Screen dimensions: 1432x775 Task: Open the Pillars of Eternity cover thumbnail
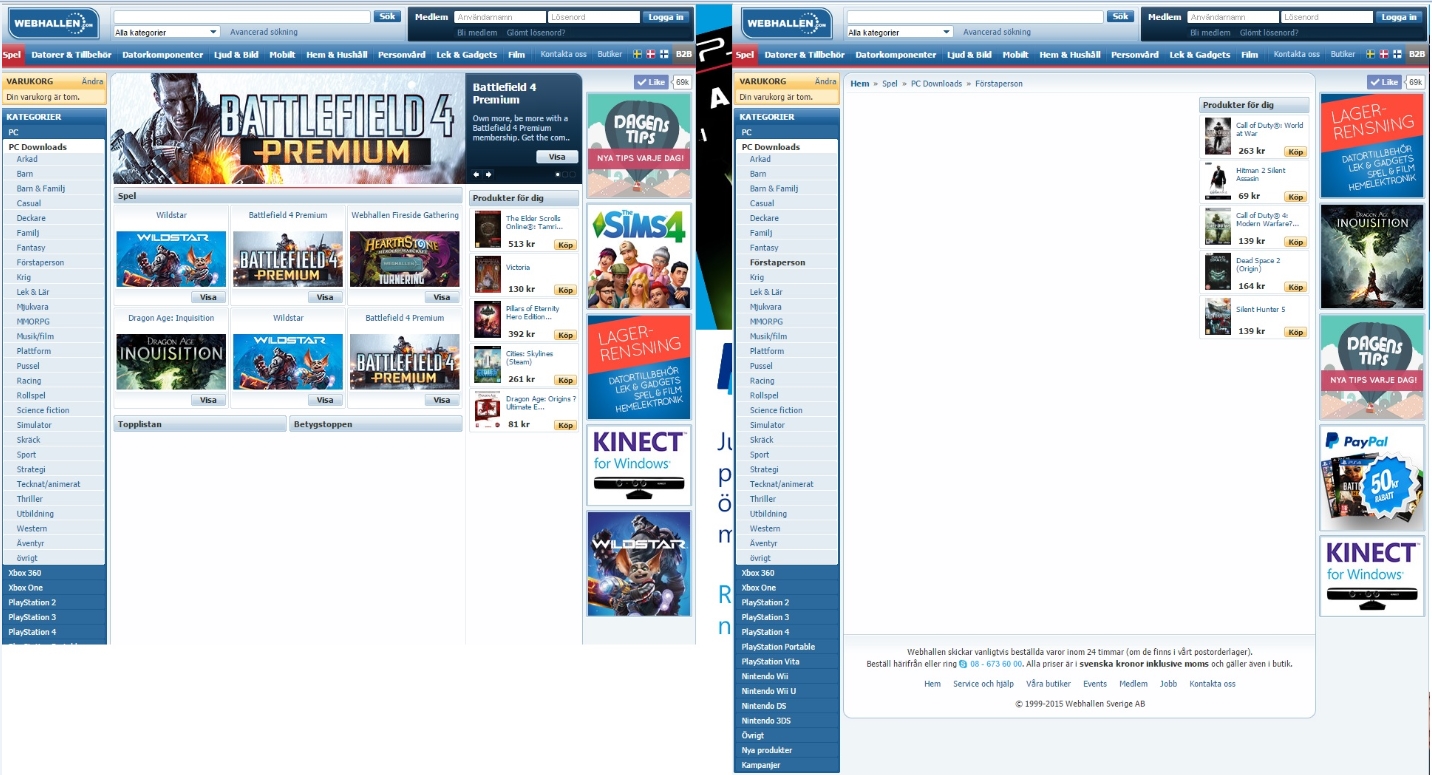[487, 319]
